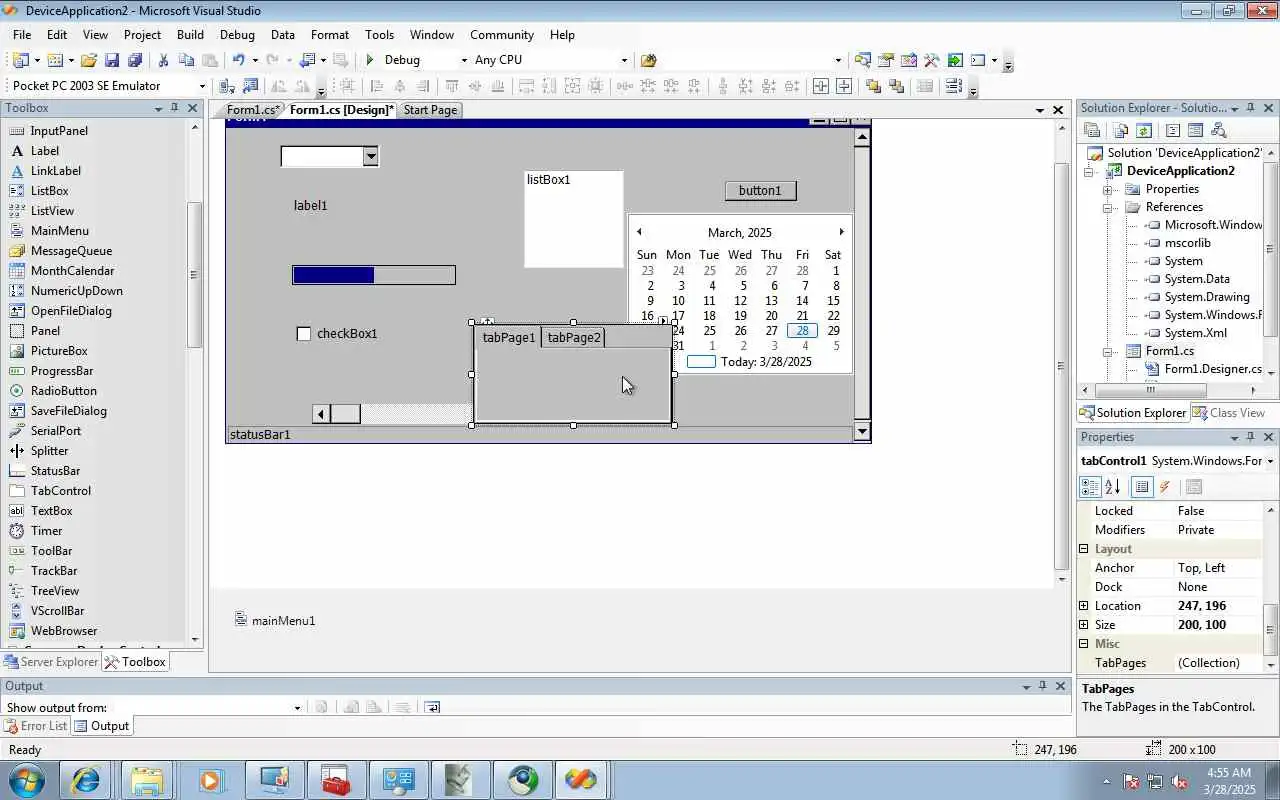Image resolution: width=1280 pixels, height=800 pixels.
Task: Open Solution Explorer from toolbar icon
Action: (x=862, y=60)
